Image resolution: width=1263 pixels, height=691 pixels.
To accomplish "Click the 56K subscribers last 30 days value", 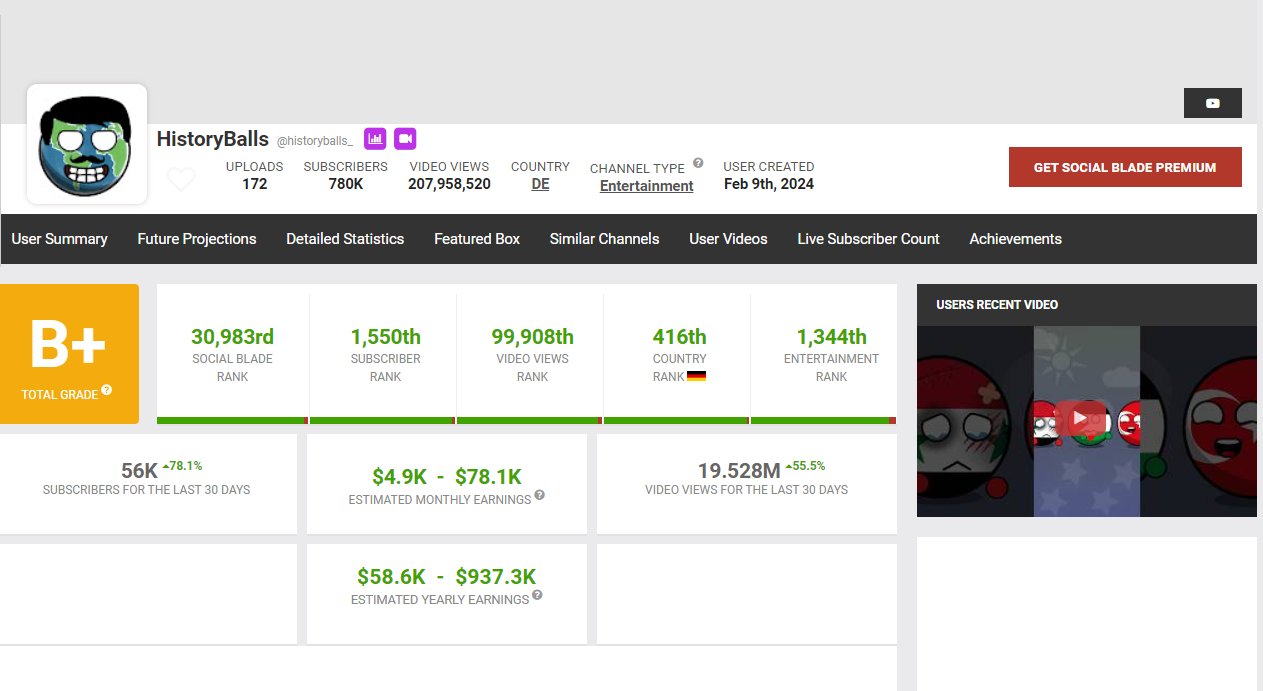I will point(139,471).
